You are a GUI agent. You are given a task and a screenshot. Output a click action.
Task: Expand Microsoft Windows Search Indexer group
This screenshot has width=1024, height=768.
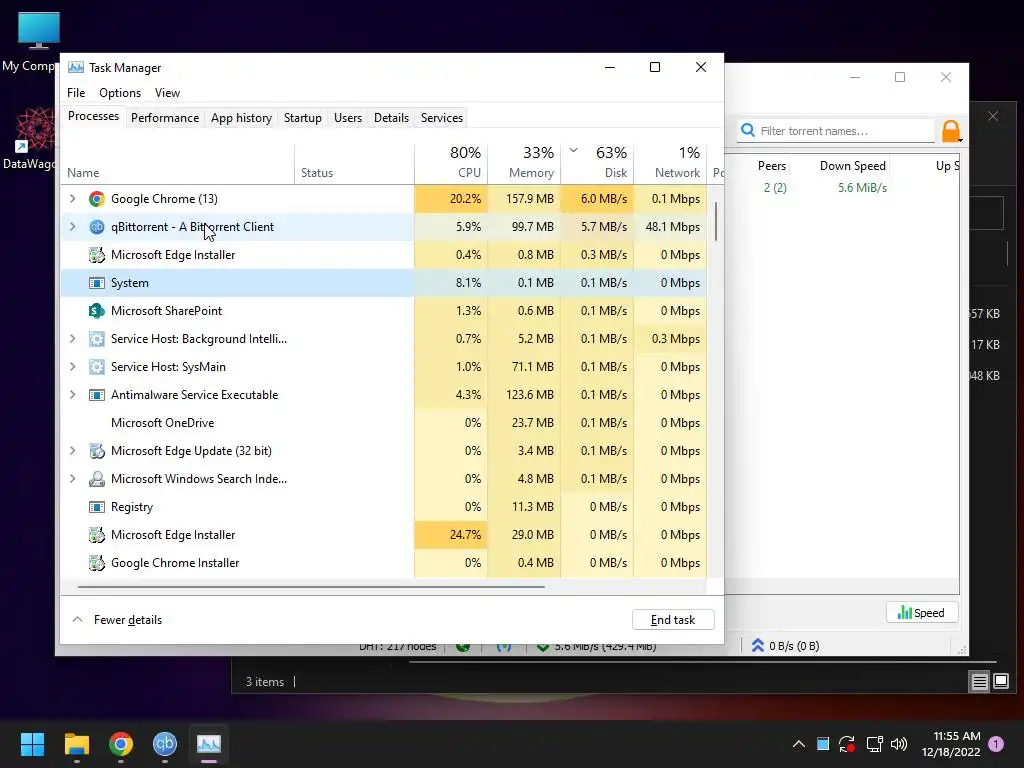[x=72, y=479]
